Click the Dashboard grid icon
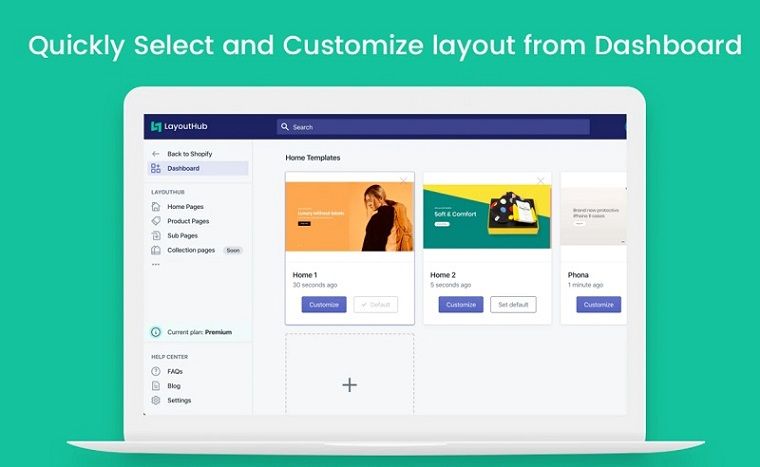 click(x=156, y=168)
